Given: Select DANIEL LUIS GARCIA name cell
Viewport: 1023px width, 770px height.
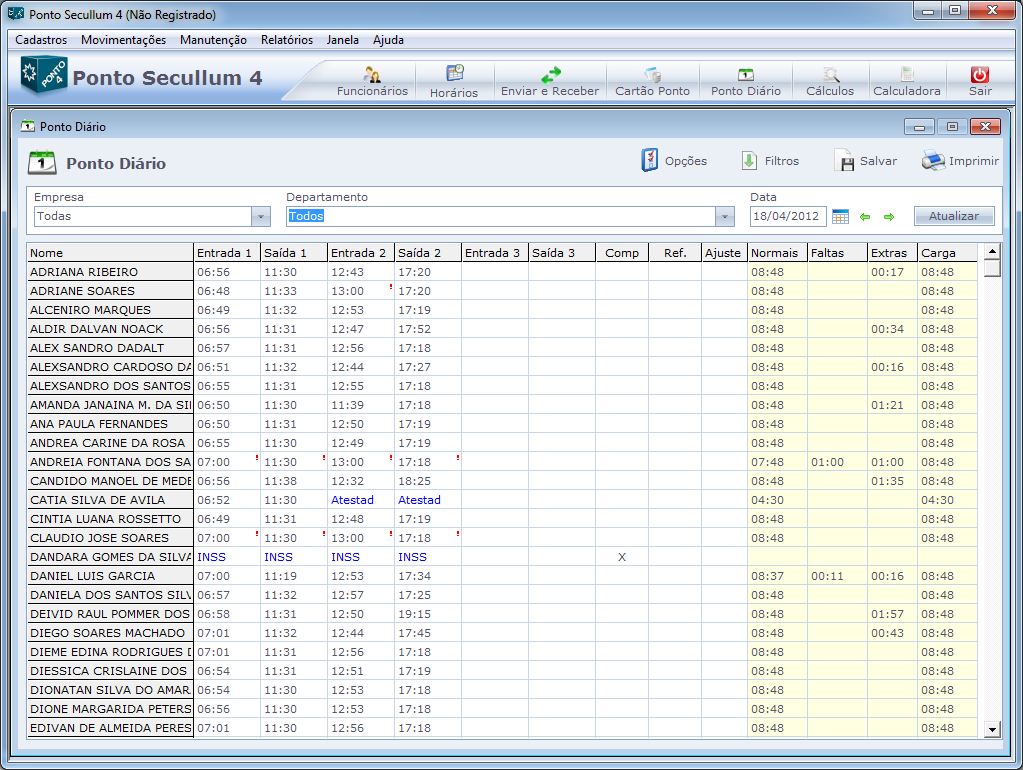Looking at the screenshot, I should 110,576.
